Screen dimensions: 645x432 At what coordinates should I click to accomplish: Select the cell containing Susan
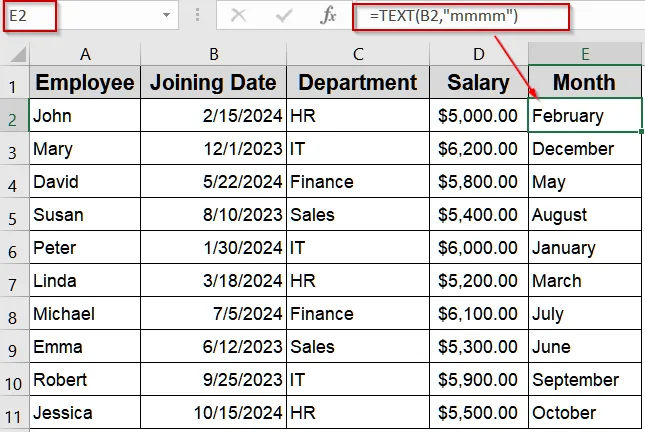(x=85, y=214)
